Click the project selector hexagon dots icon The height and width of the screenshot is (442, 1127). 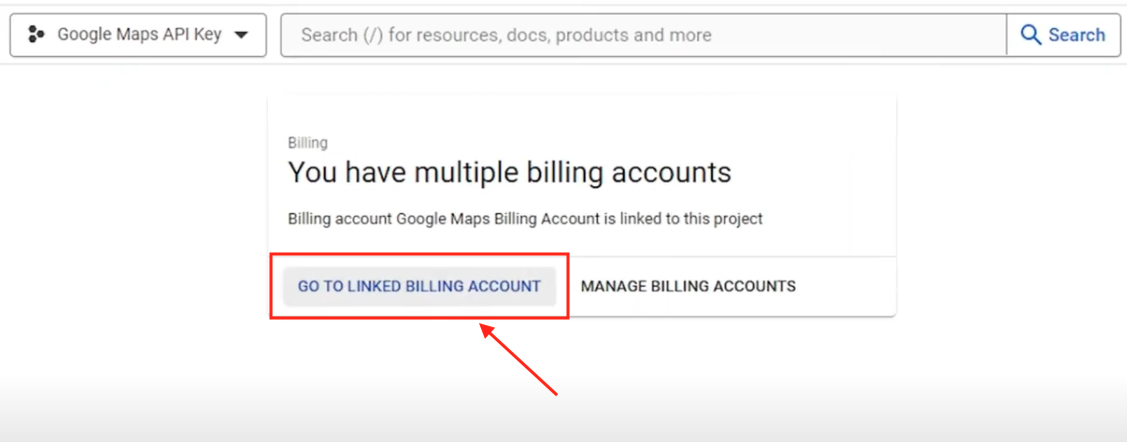(x=36, y=35)
